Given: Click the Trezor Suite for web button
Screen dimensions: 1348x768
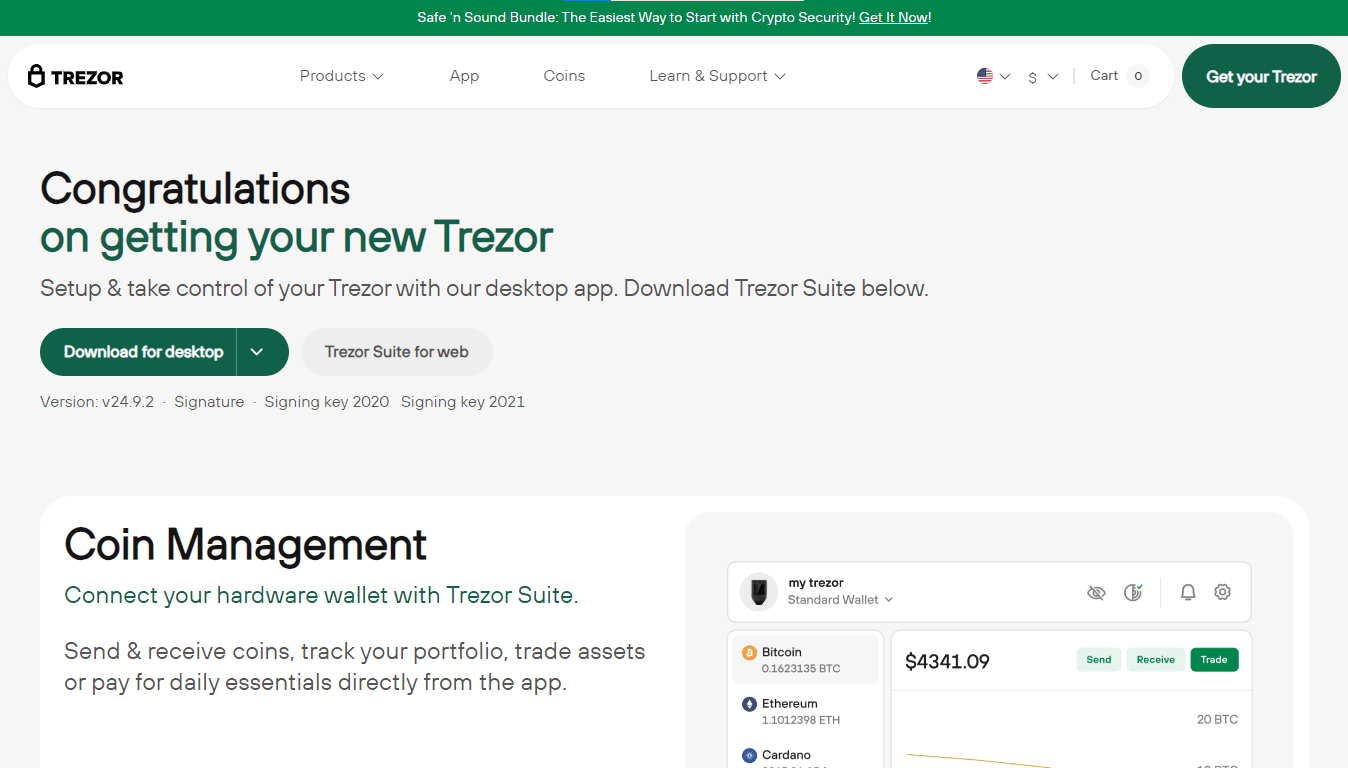Looking at the screenshot, I should coord(396,352).
